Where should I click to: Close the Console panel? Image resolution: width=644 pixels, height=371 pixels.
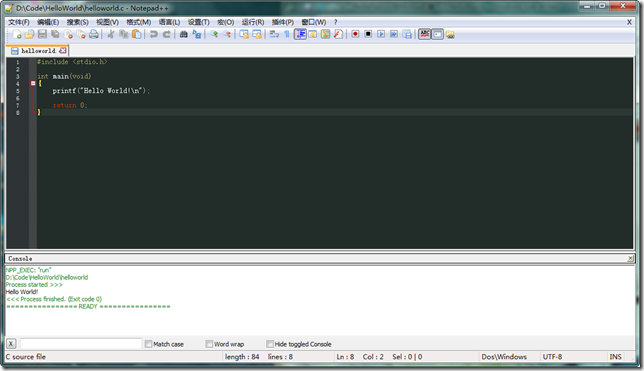[x=630, y=258]
